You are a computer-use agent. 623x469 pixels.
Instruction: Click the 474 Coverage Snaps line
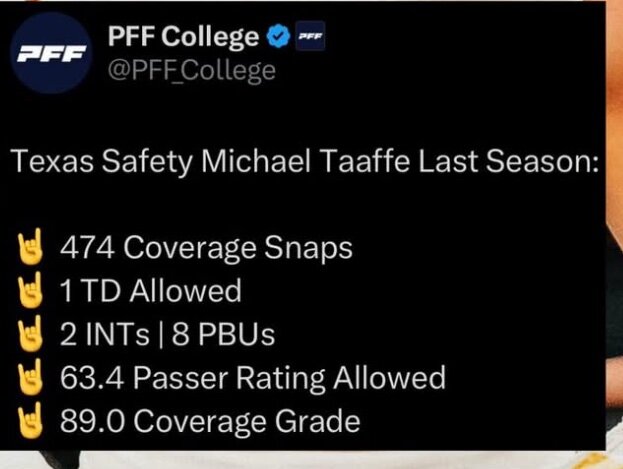point(206,248)
